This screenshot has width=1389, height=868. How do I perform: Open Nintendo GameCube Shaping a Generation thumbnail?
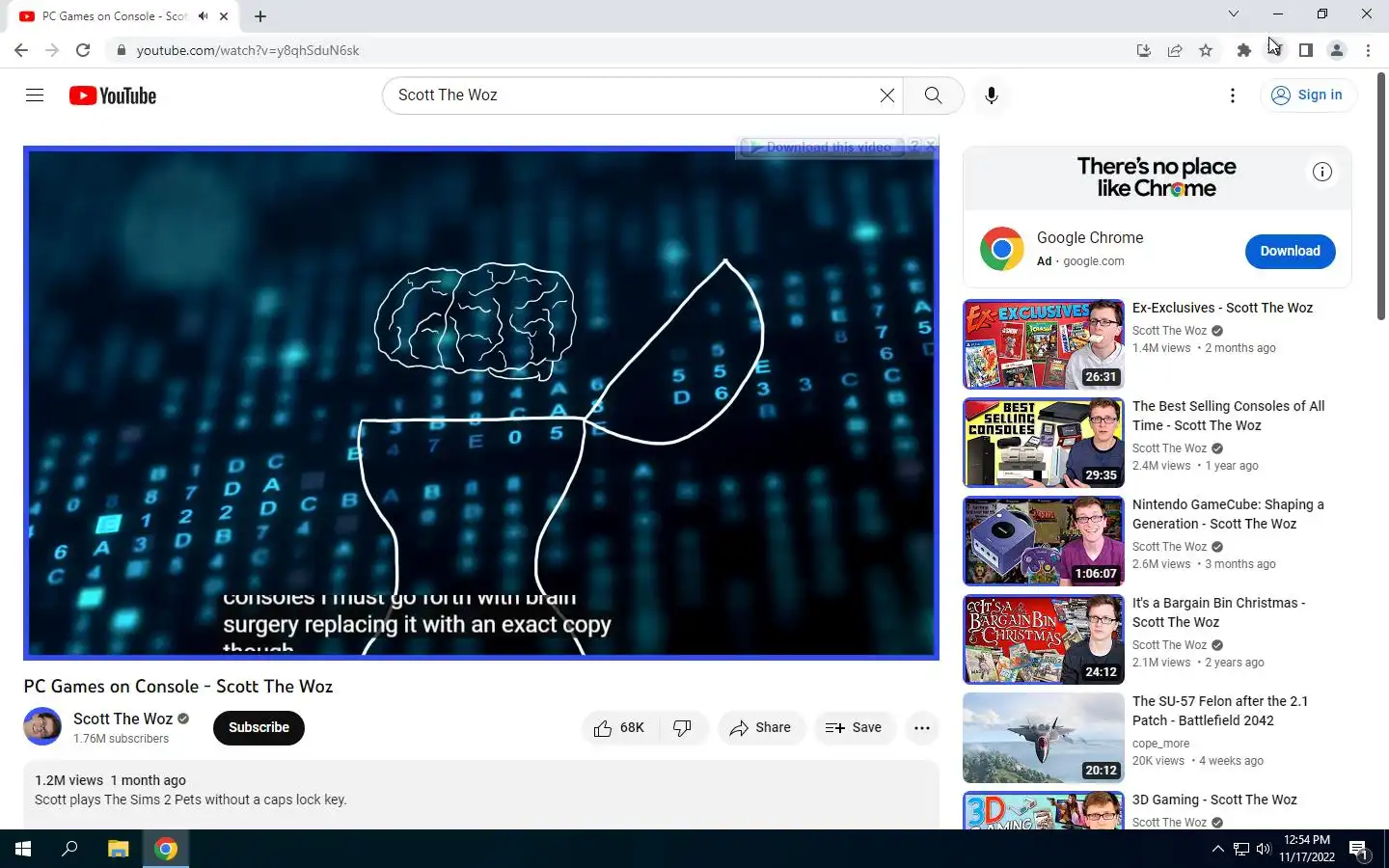(1044, 541)
